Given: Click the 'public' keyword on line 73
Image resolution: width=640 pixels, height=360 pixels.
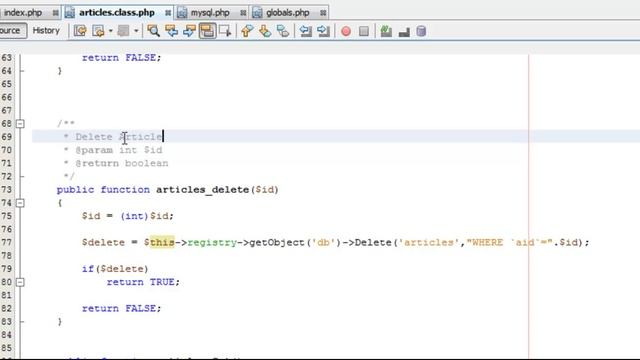Looking at the screenshot, I should point(76,190).
